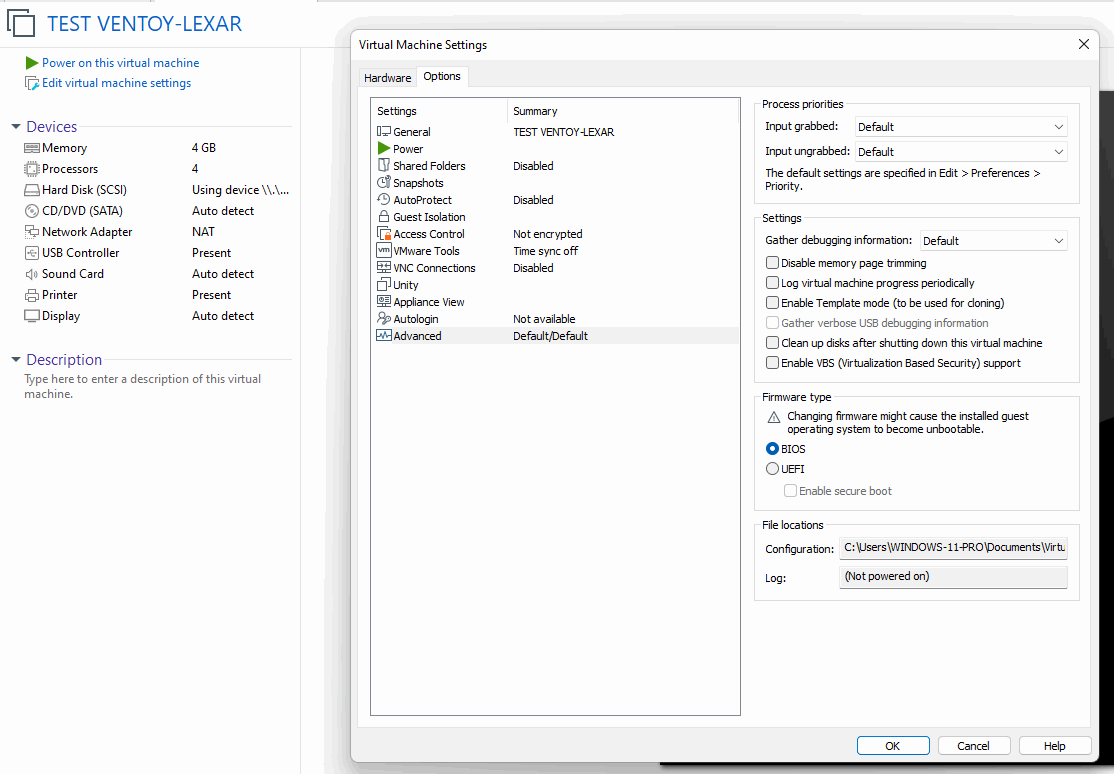Image resolution: width=1114 pixels, height=774 pixels.
Task: Click the Network Adapter icon
Action: click(x=31, y=232)
